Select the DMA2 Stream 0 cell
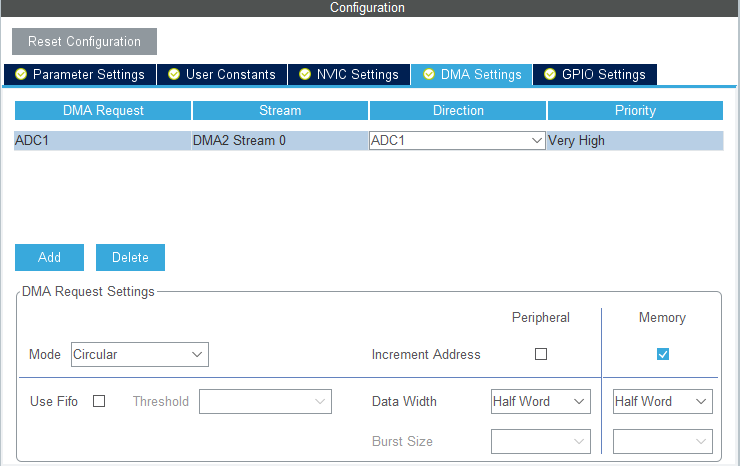740x466 pixels. [280, 141]
